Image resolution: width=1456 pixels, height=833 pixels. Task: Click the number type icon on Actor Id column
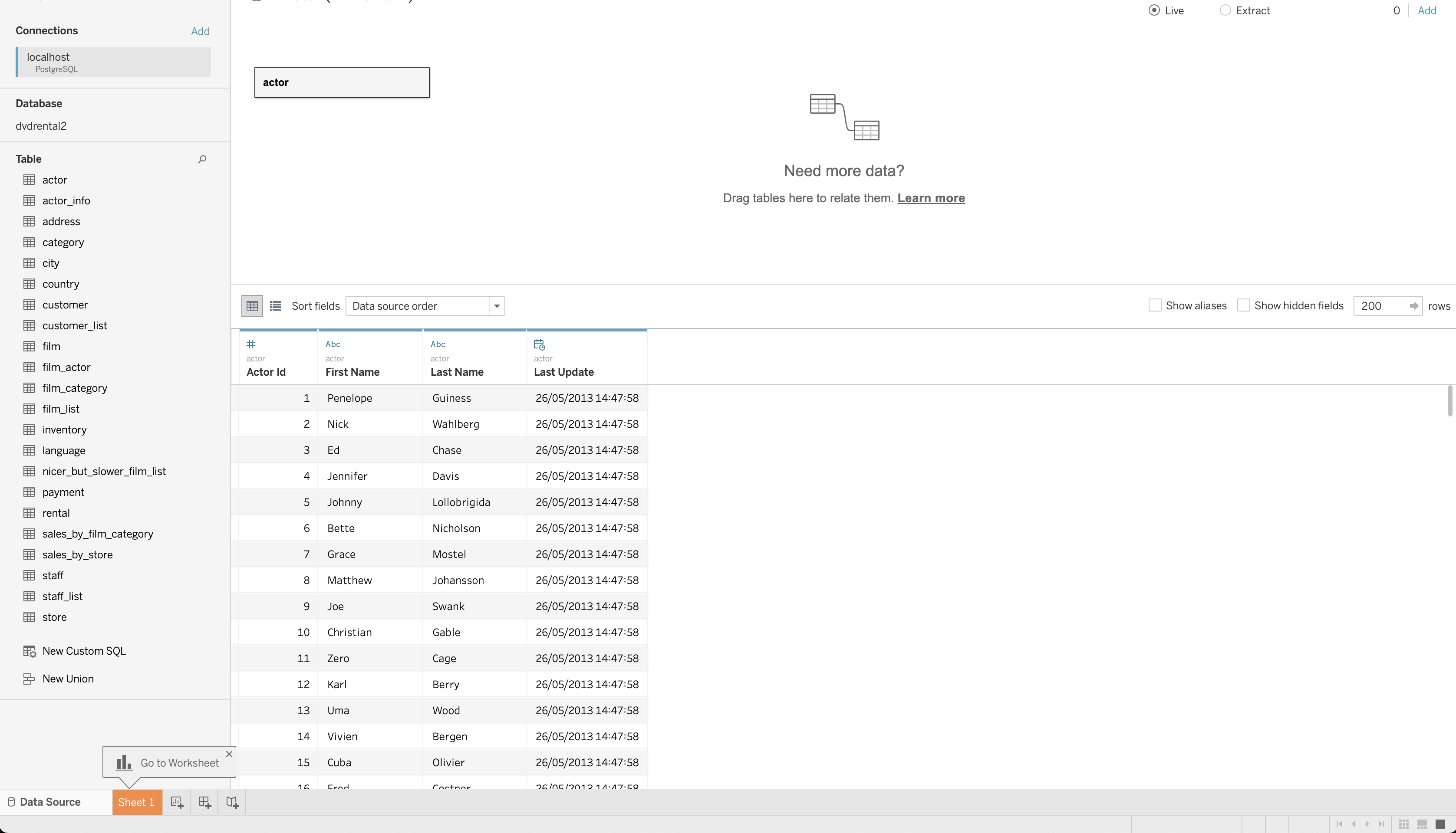[251, 344]
